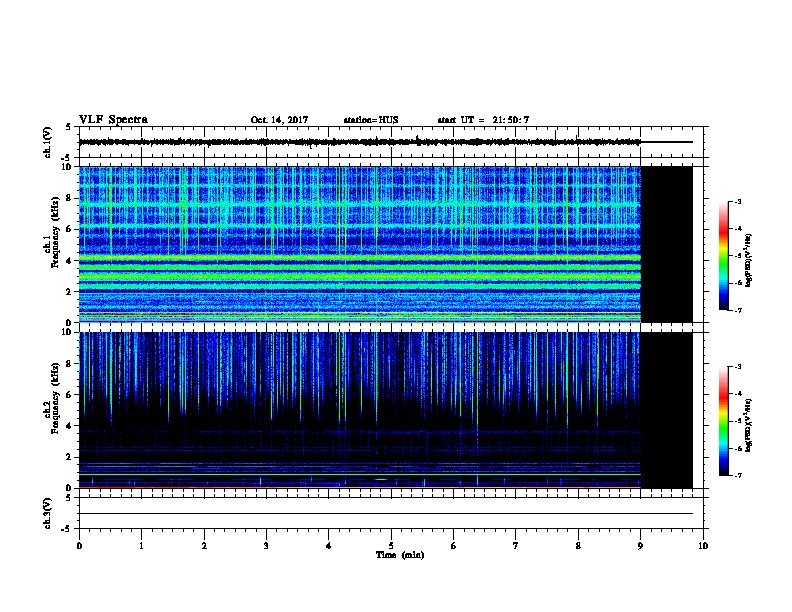Click the ch.2 spectrogram color scale bar
792x612 pixels.
pos(723,421)
